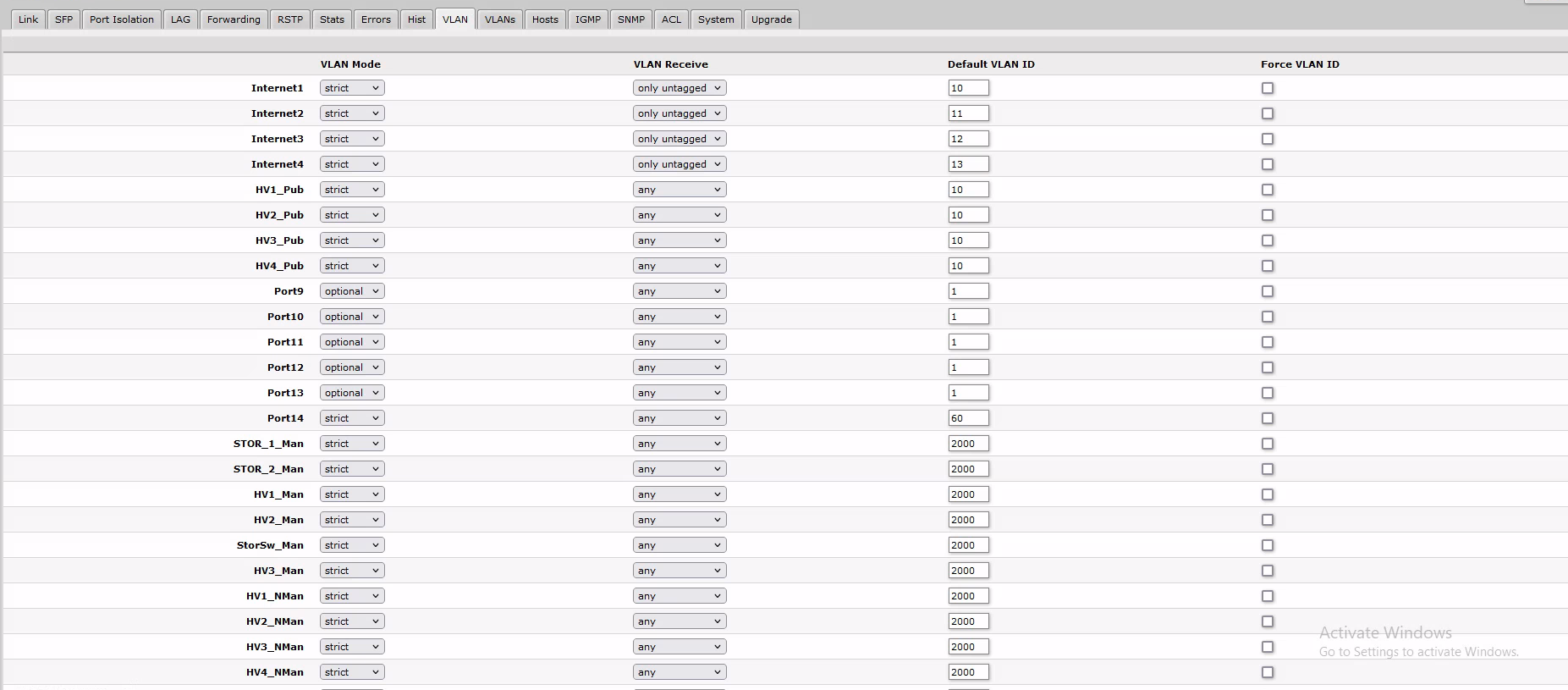1568x690 pixels.
Task: Open VLAN Receive dropdown for Port11
Action: (x=679, y=342)
